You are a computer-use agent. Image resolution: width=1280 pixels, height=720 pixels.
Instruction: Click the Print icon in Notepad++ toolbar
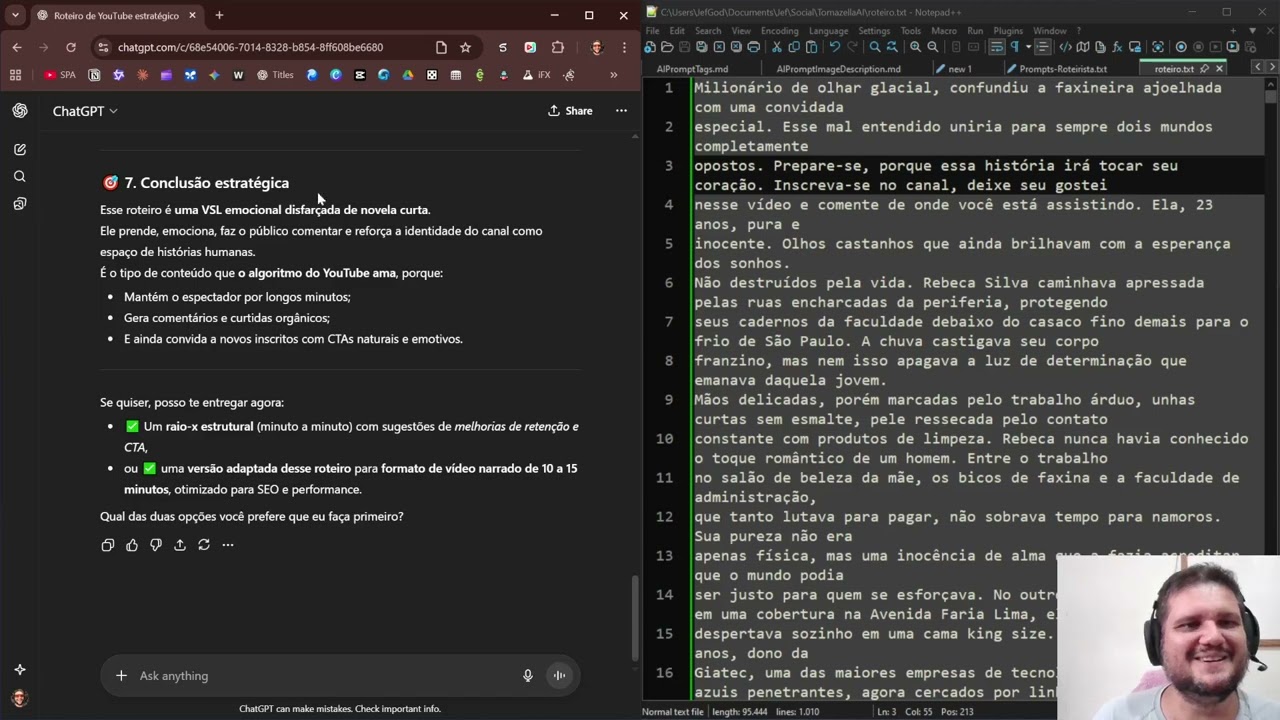754,47
